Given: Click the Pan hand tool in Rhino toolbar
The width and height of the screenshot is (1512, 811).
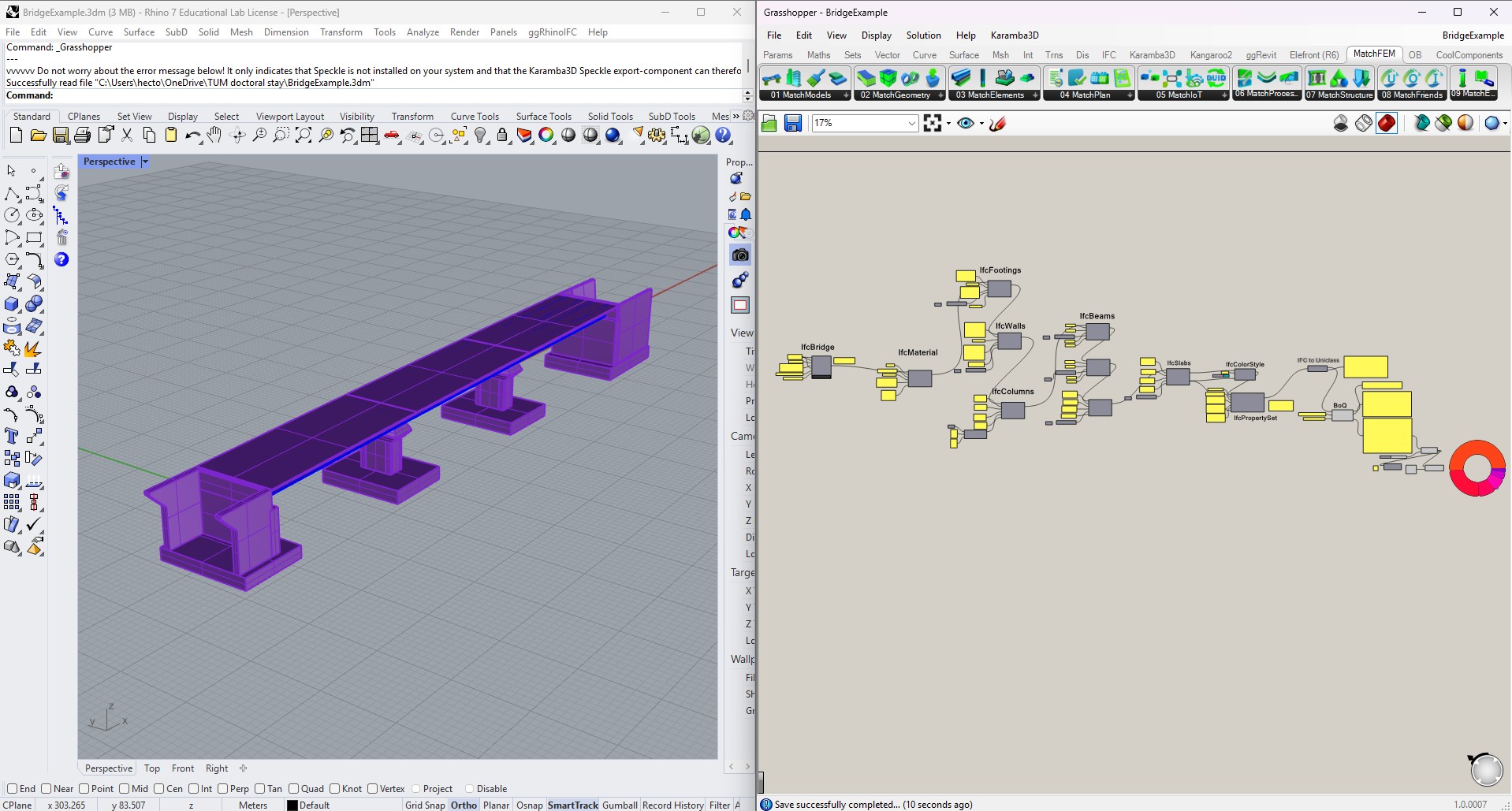Looking at the screenshot, I should tap(214, 136).
